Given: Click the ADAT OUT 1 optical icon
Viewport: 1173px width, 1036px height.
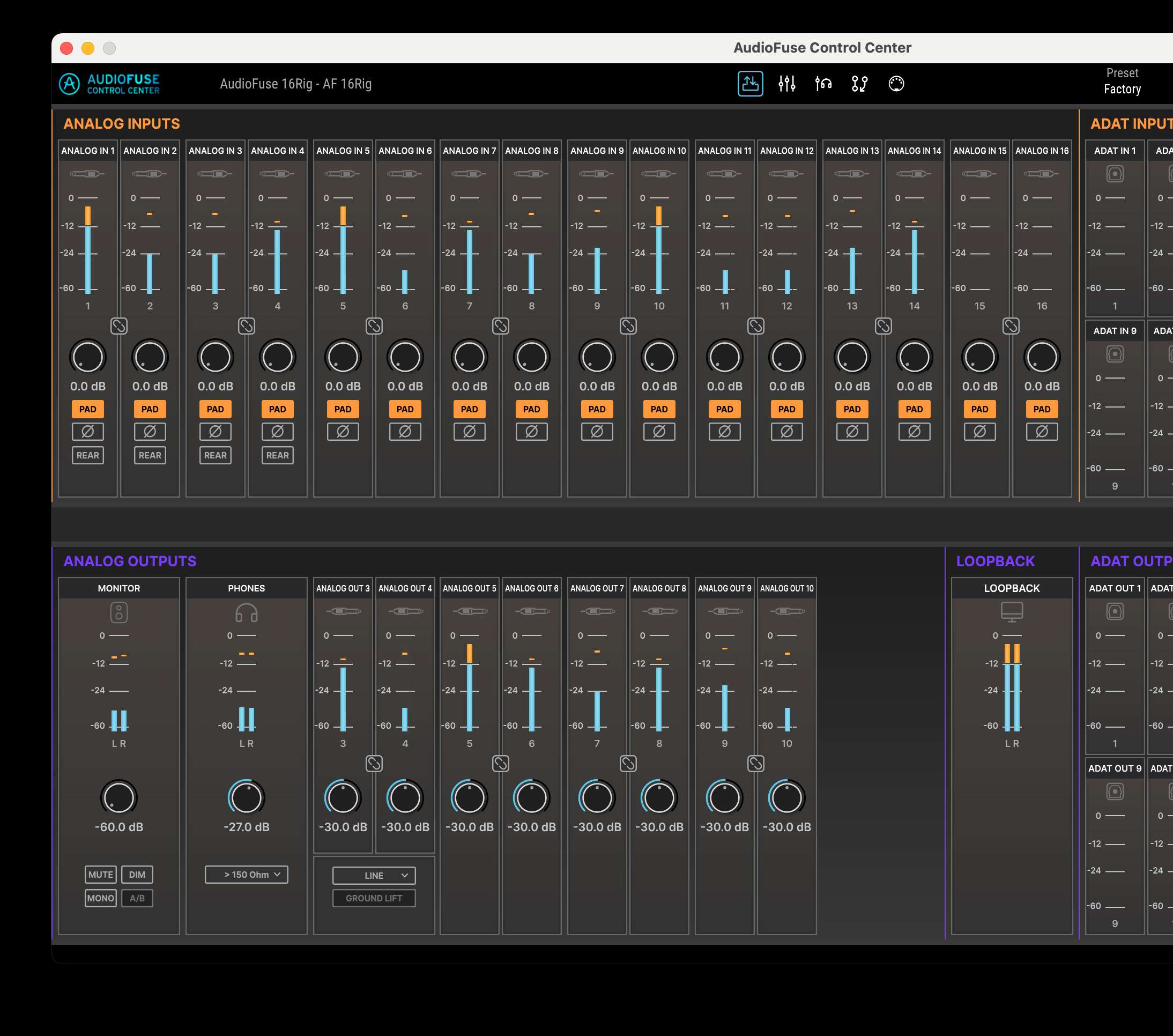Looking at the screenshot, I should (1115, 611).
